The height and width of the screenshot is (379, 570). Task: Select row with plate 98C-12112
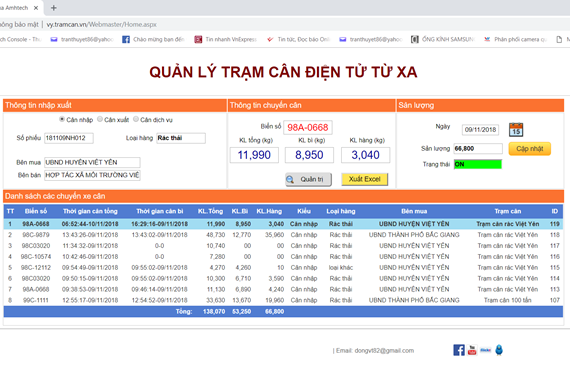[x=283, y=267]
